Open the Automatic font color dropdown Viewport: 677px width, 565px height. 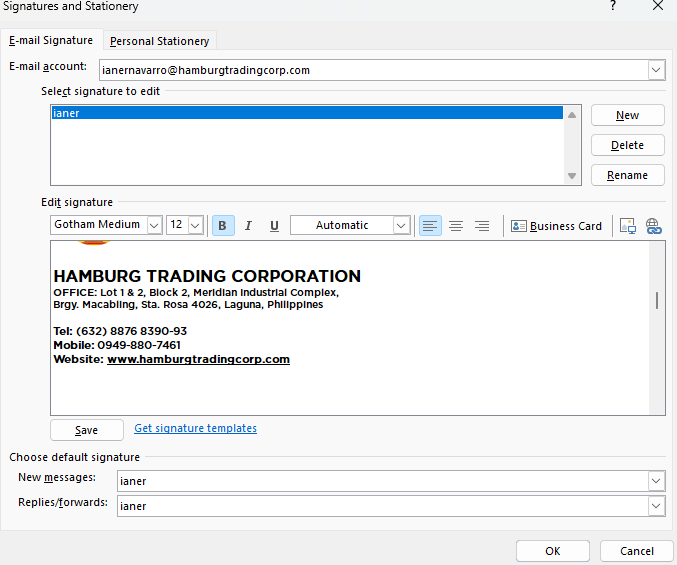(401, 225)
